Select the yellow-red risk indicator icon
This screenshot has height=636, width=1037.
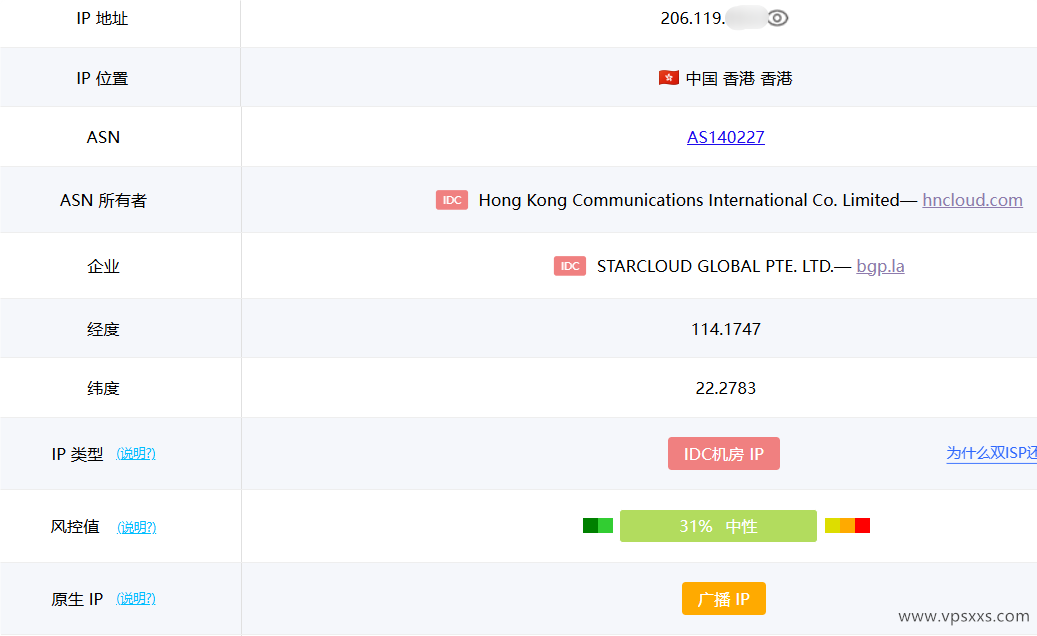coord(847,524)
